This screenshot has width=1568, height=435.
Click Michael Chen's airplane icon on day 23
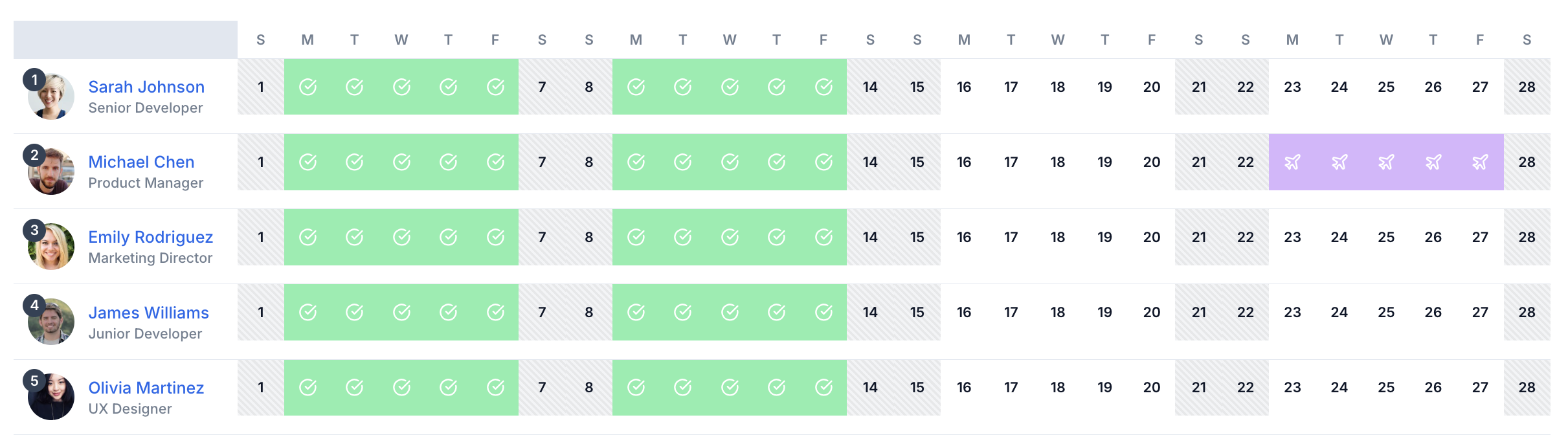coord(1292,162)
